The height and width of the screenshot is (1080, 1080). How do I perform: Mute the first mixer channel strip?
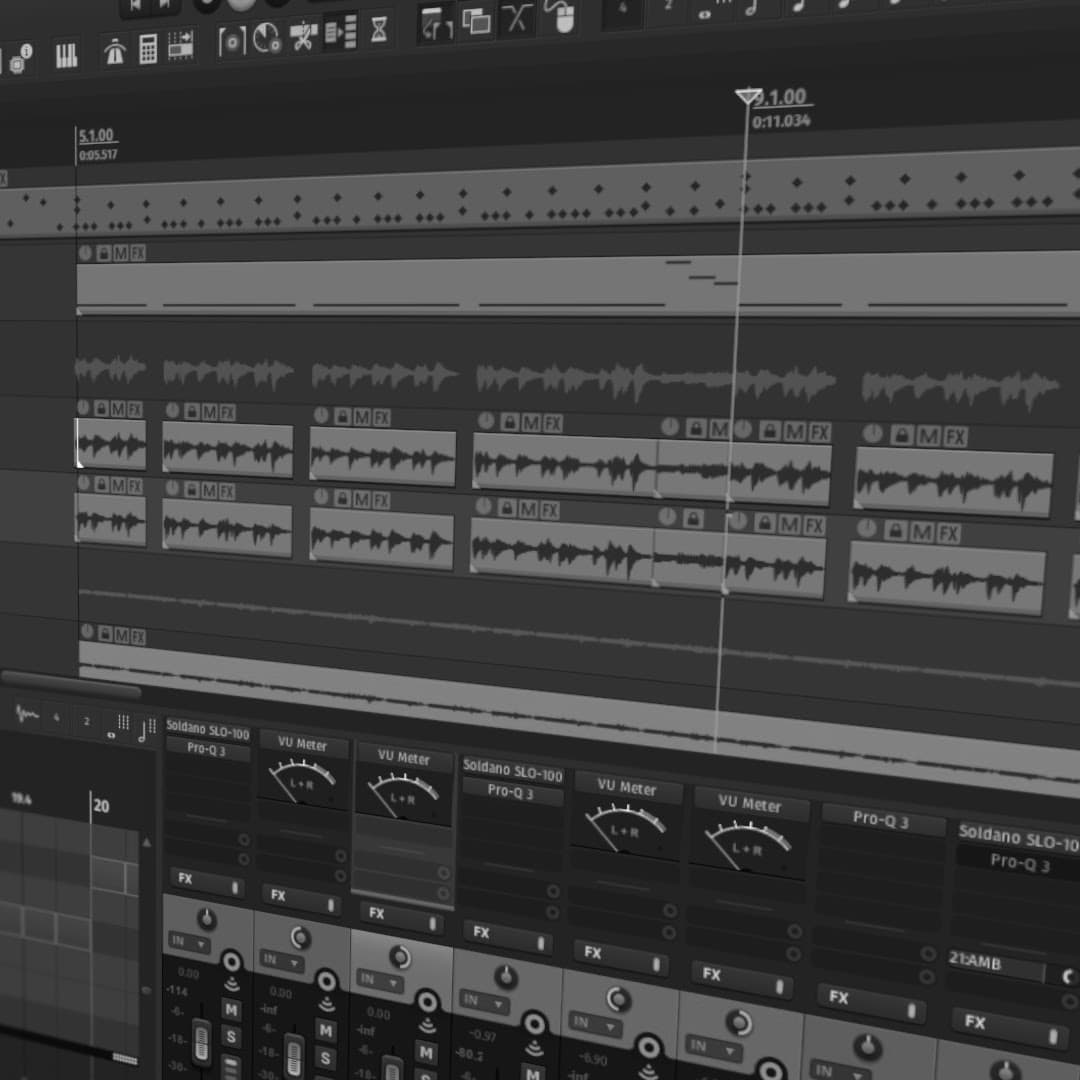[x=231, y=1010]
